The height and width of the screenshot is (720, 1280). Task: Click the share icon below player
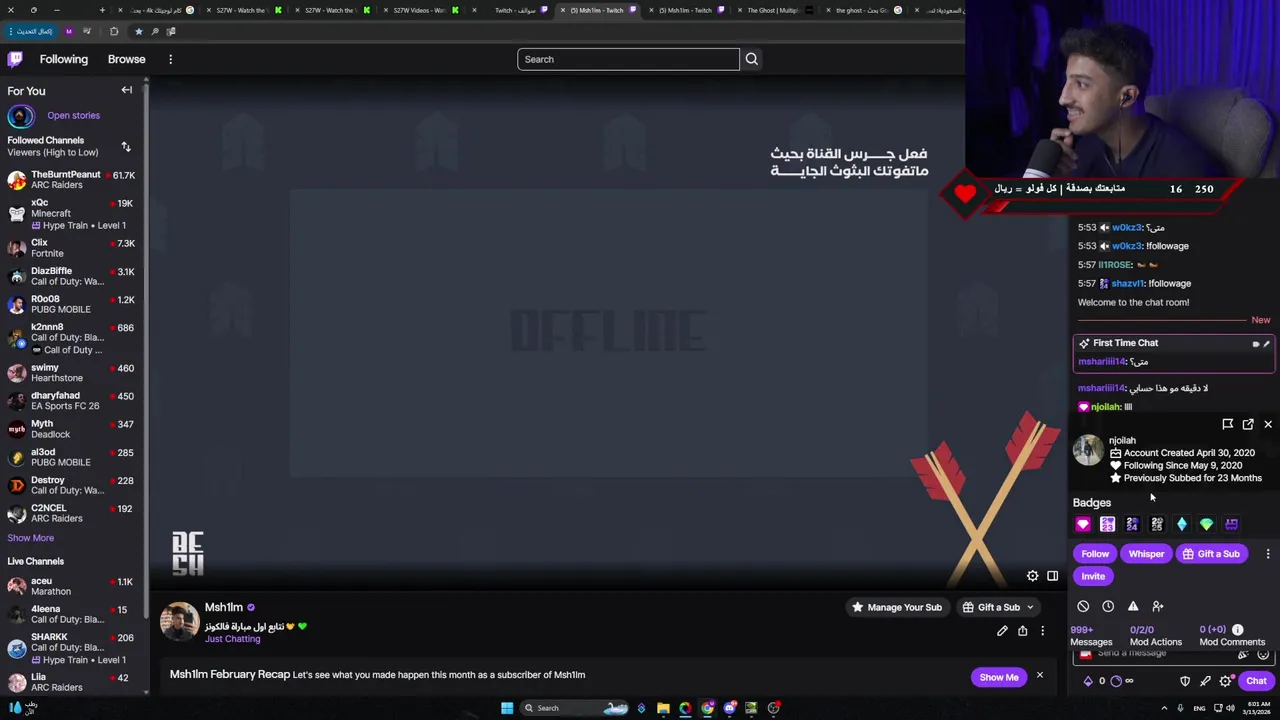(x=1022, y=631)
